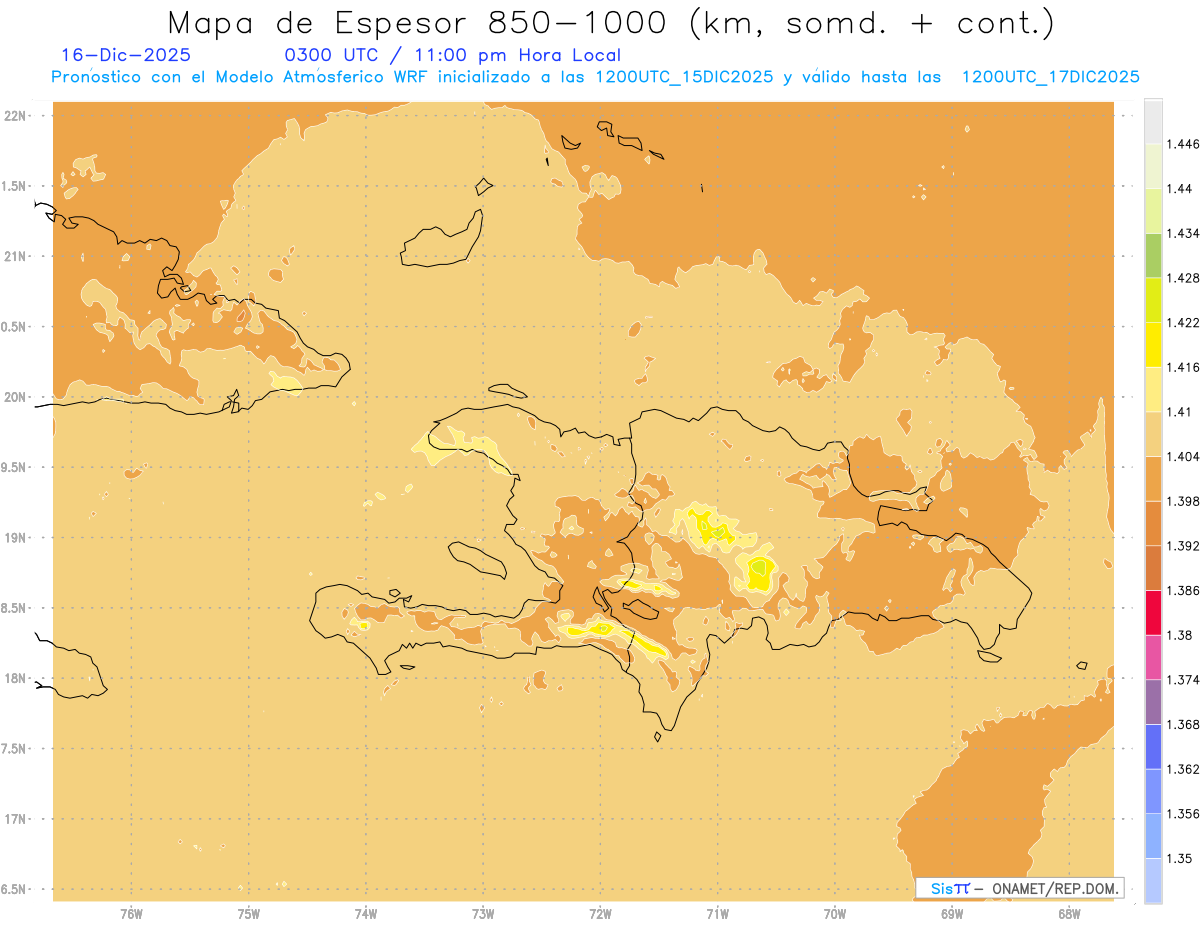
Task: Select the red legend swatch between 1.38 and 1.386
Action: (x=1153, y=612)
